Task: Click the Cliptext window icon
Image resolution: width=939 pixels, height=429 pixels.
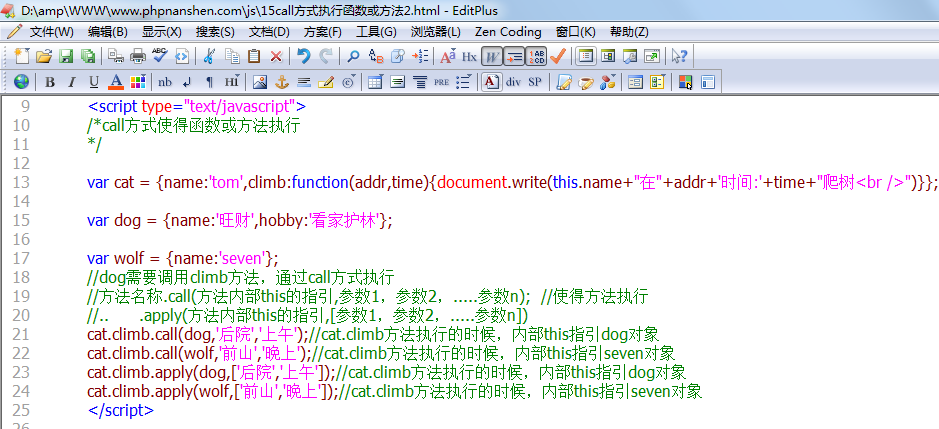Action: pyautogui.click(x=608, y=56)
